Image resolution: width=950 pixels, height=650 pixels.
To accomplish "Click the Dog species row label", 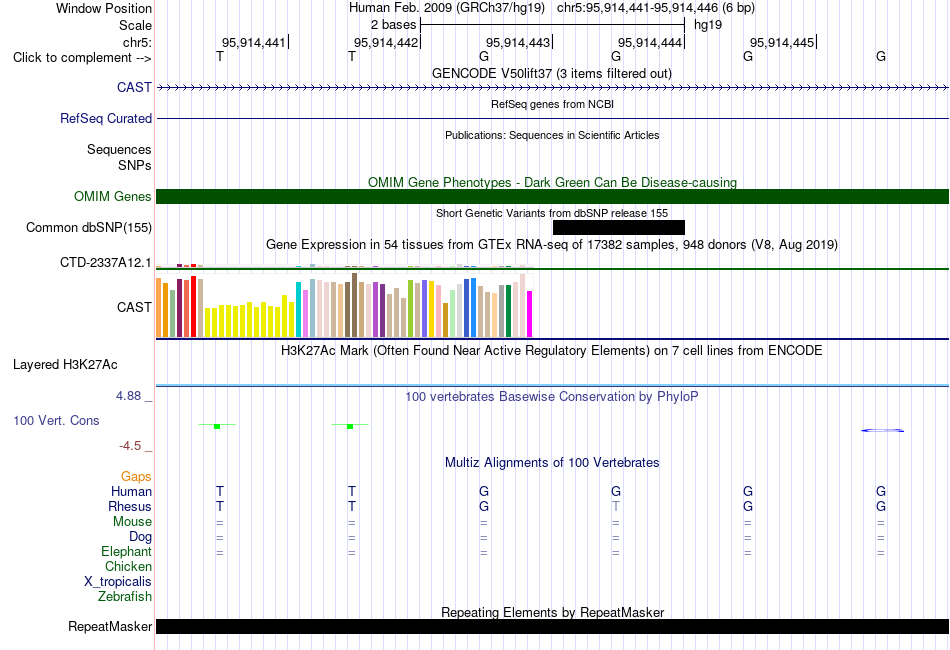I will pyautogui.click(x=140, y=536).
